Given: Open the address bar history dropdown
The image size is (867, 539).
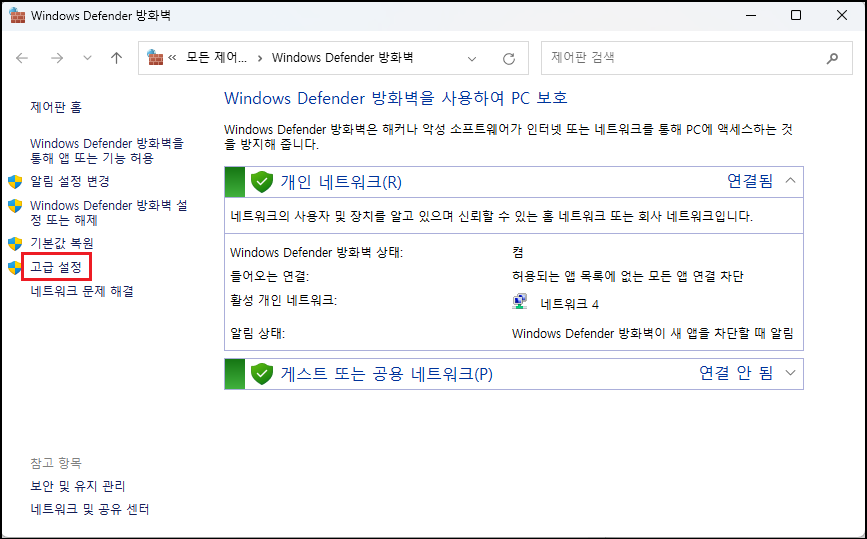Looking at the screenshot, I should [x=472, y=59].
